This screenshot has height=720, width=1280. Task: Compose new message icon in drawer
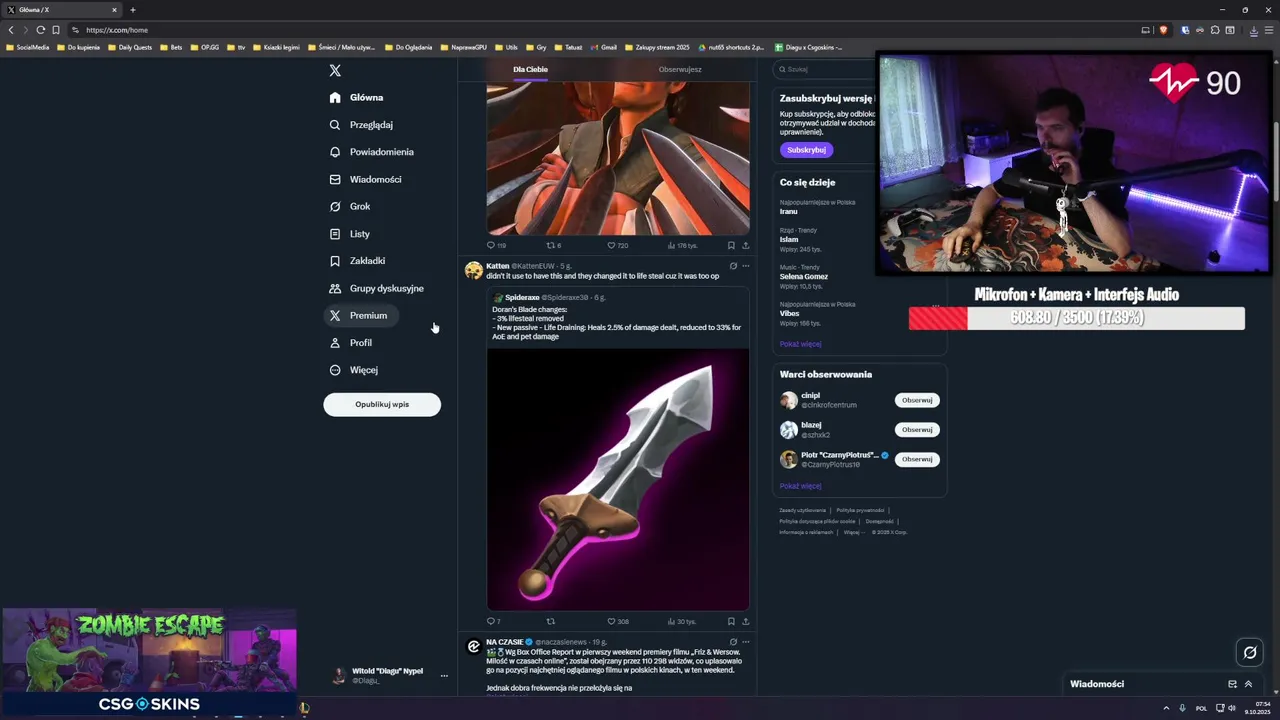click(1232, 684)
